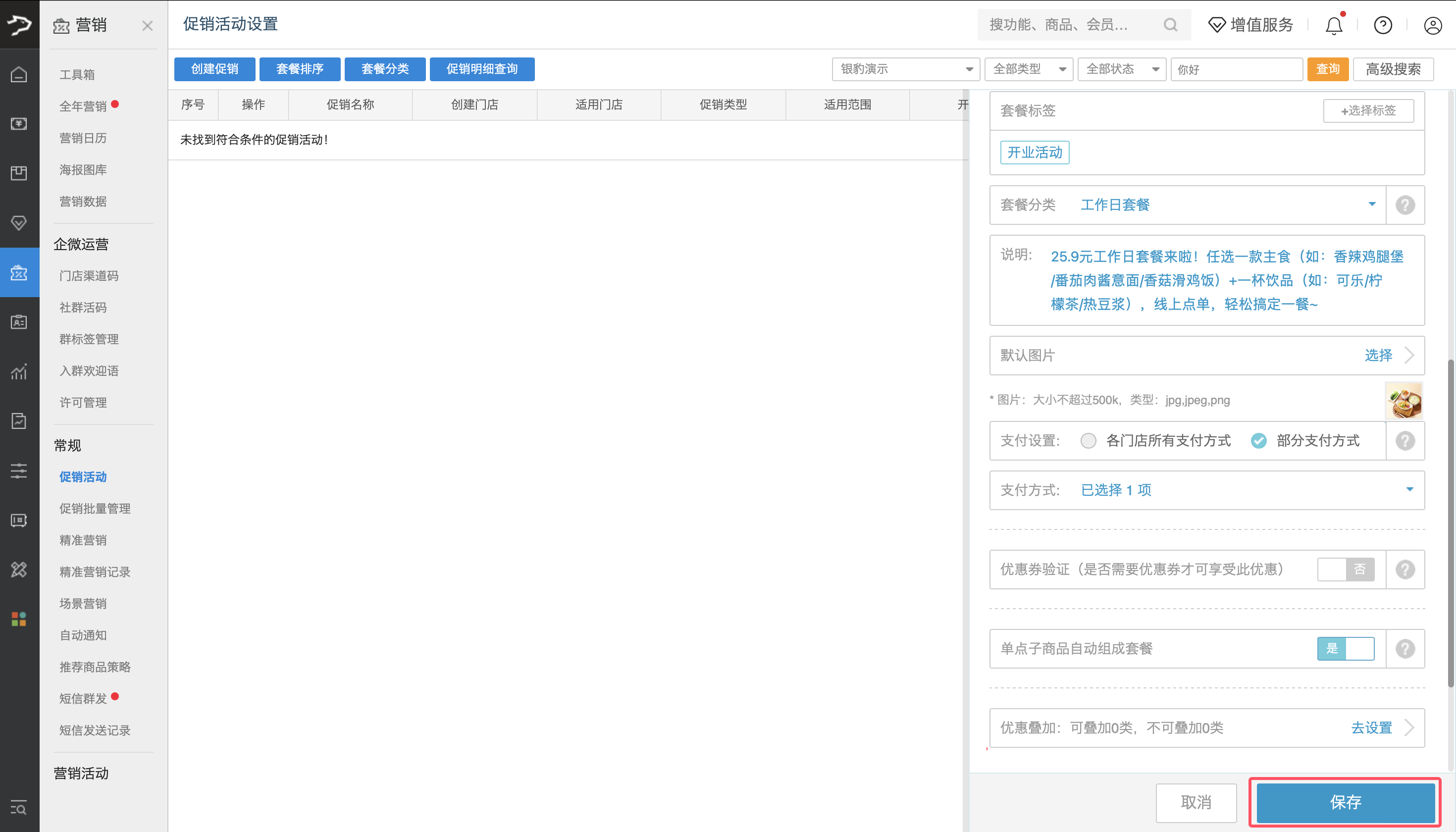Screen dimensions: 1456x832
Task: Click the menu search icon at rail bottom
Action: tap(18, 807)
